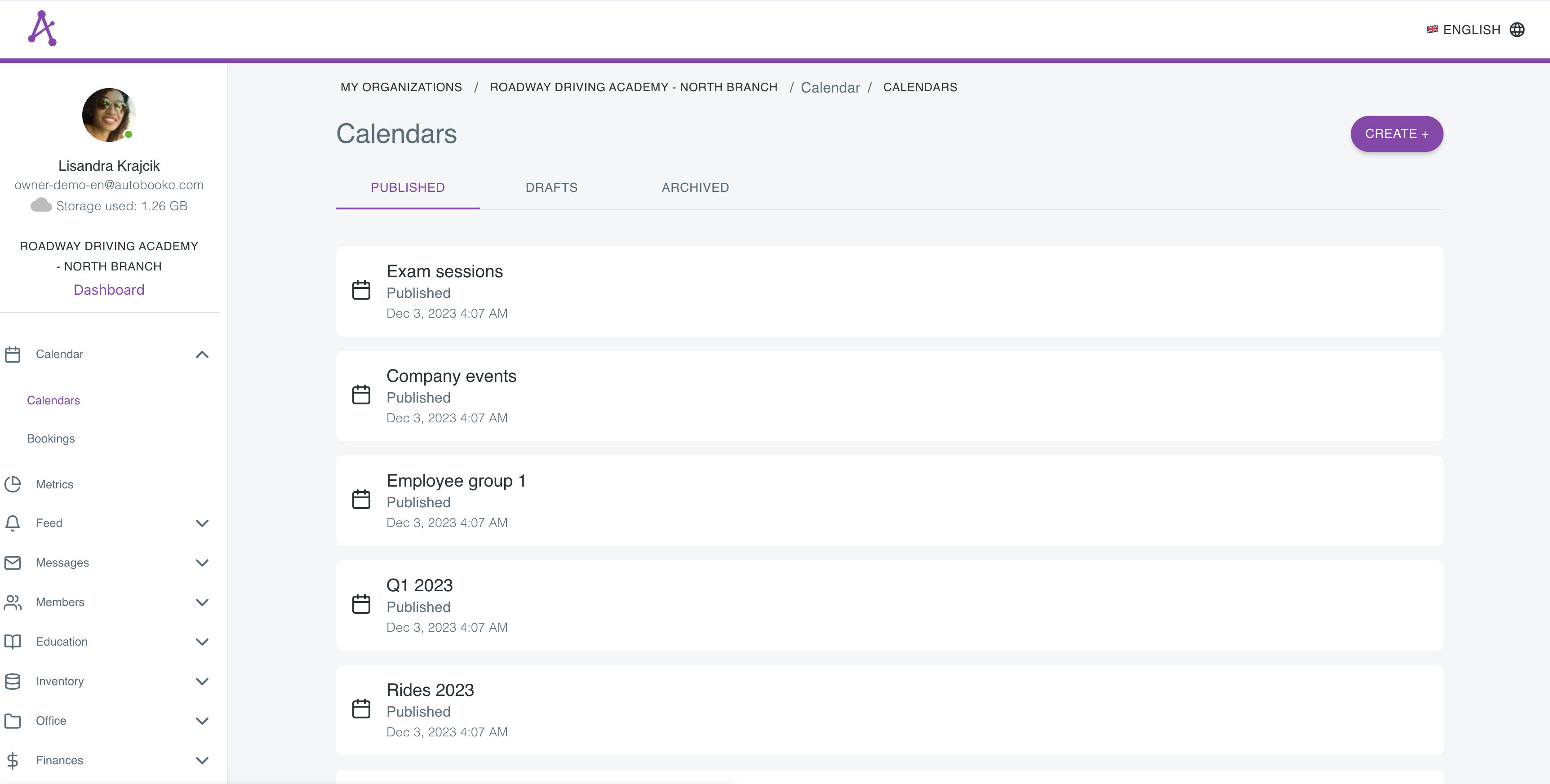Image resolution: width=1550 pixels, height=784 pixels.
Task: Click the Inventory database icon
Action: click(x=13, y=681)
